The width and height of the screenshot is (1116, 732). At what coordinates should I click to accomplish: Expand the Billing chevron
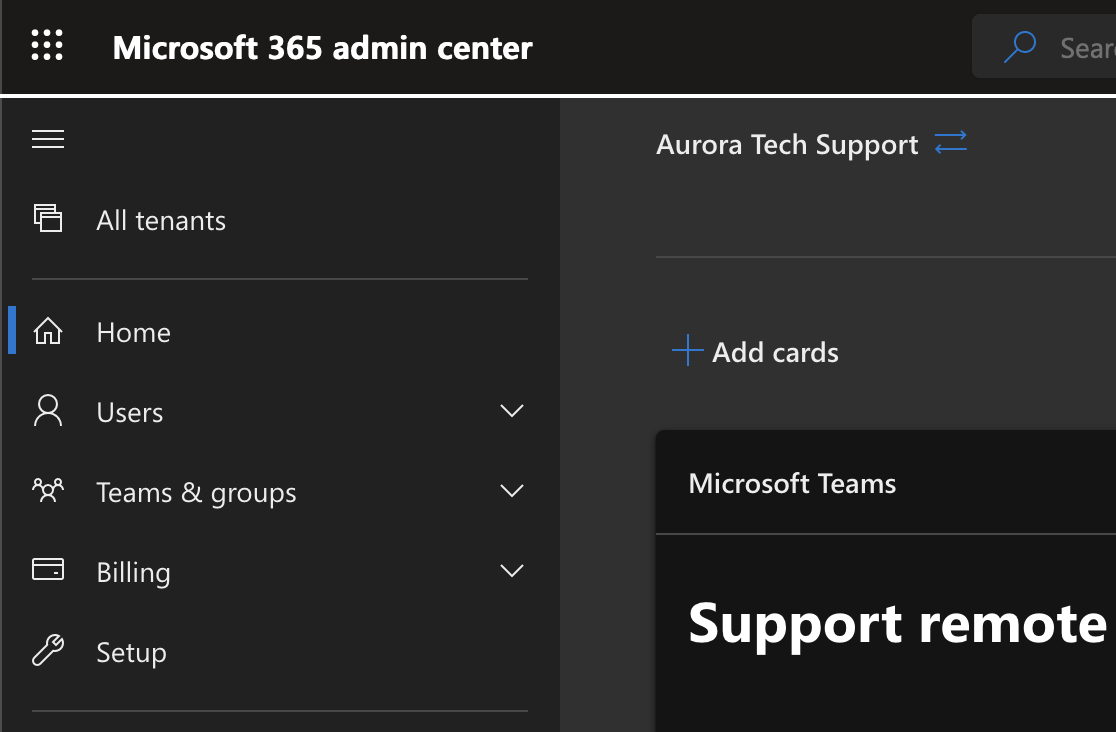[512, 570]
